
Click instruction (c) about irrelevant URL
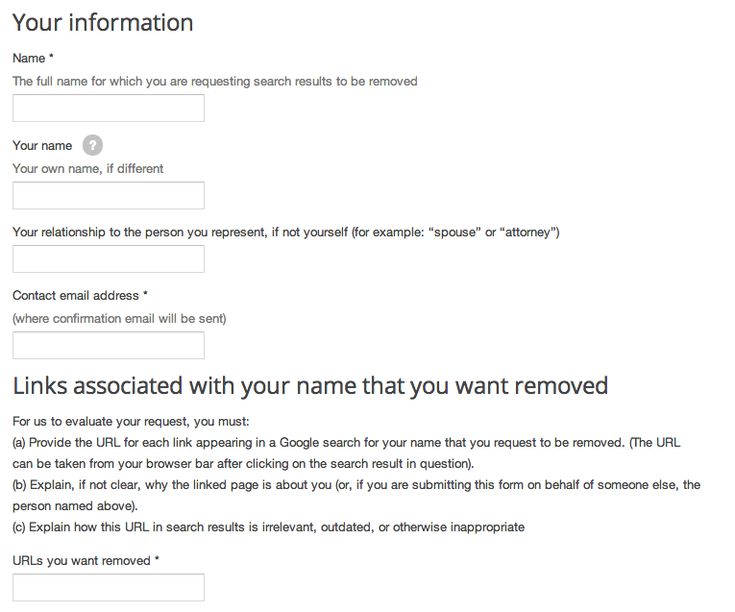pos(268,527)
